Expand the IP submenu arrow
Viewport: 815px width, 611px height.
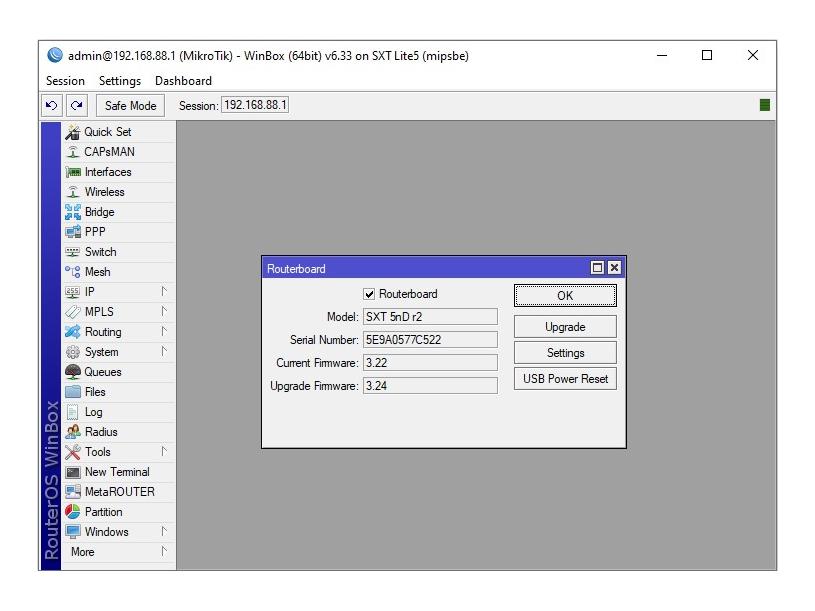(x=164, y=292)
